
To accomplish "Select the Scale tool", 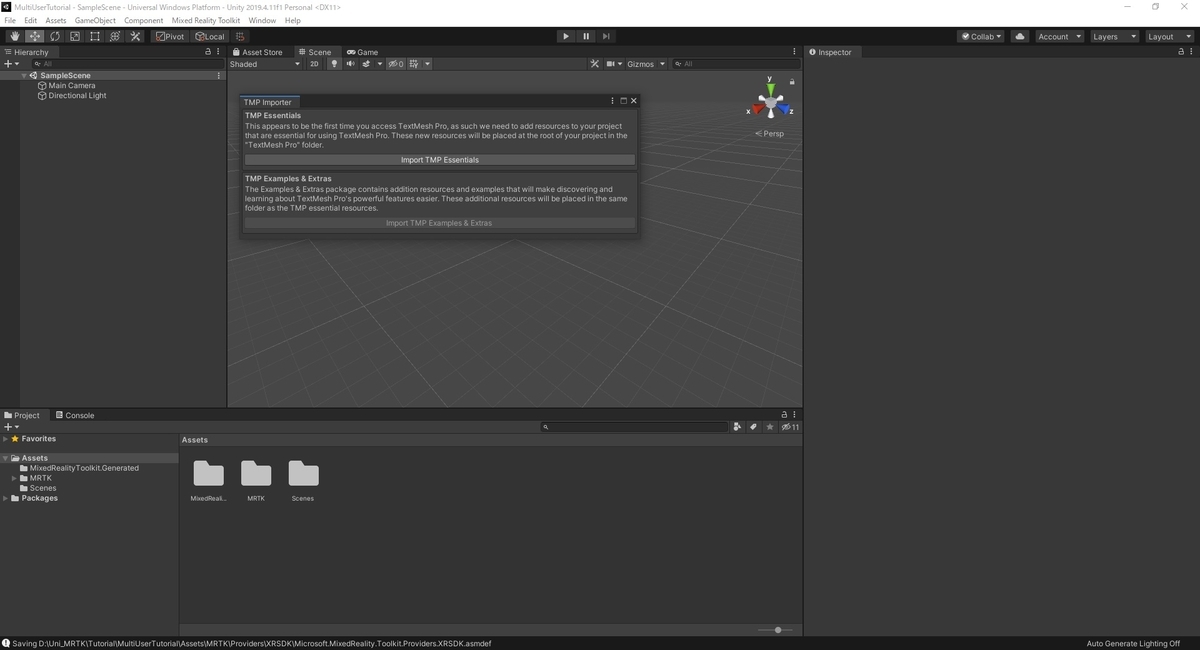I will pos(74,37).
